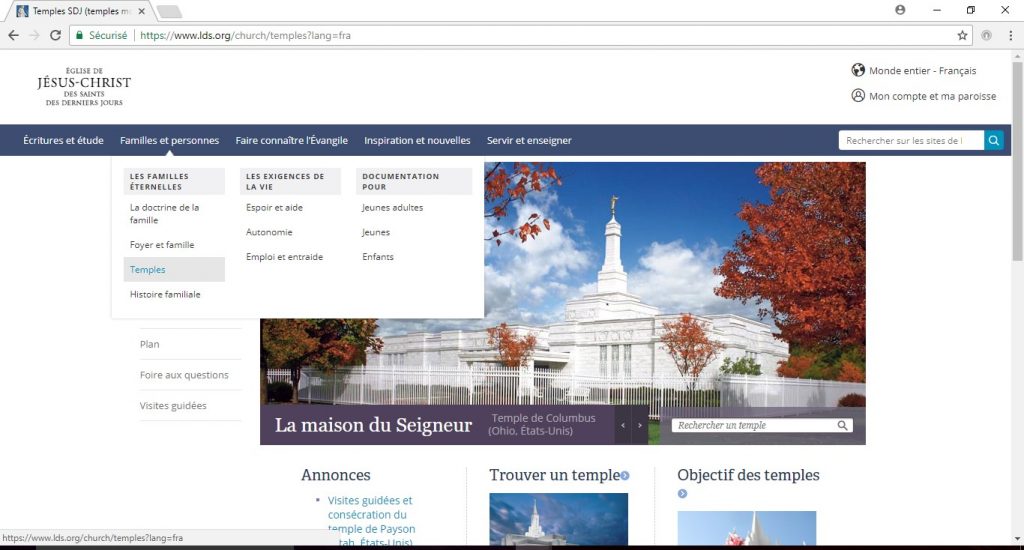Click the browser address bar URL
1024x550 pixels.
click(x=246, y=35)
